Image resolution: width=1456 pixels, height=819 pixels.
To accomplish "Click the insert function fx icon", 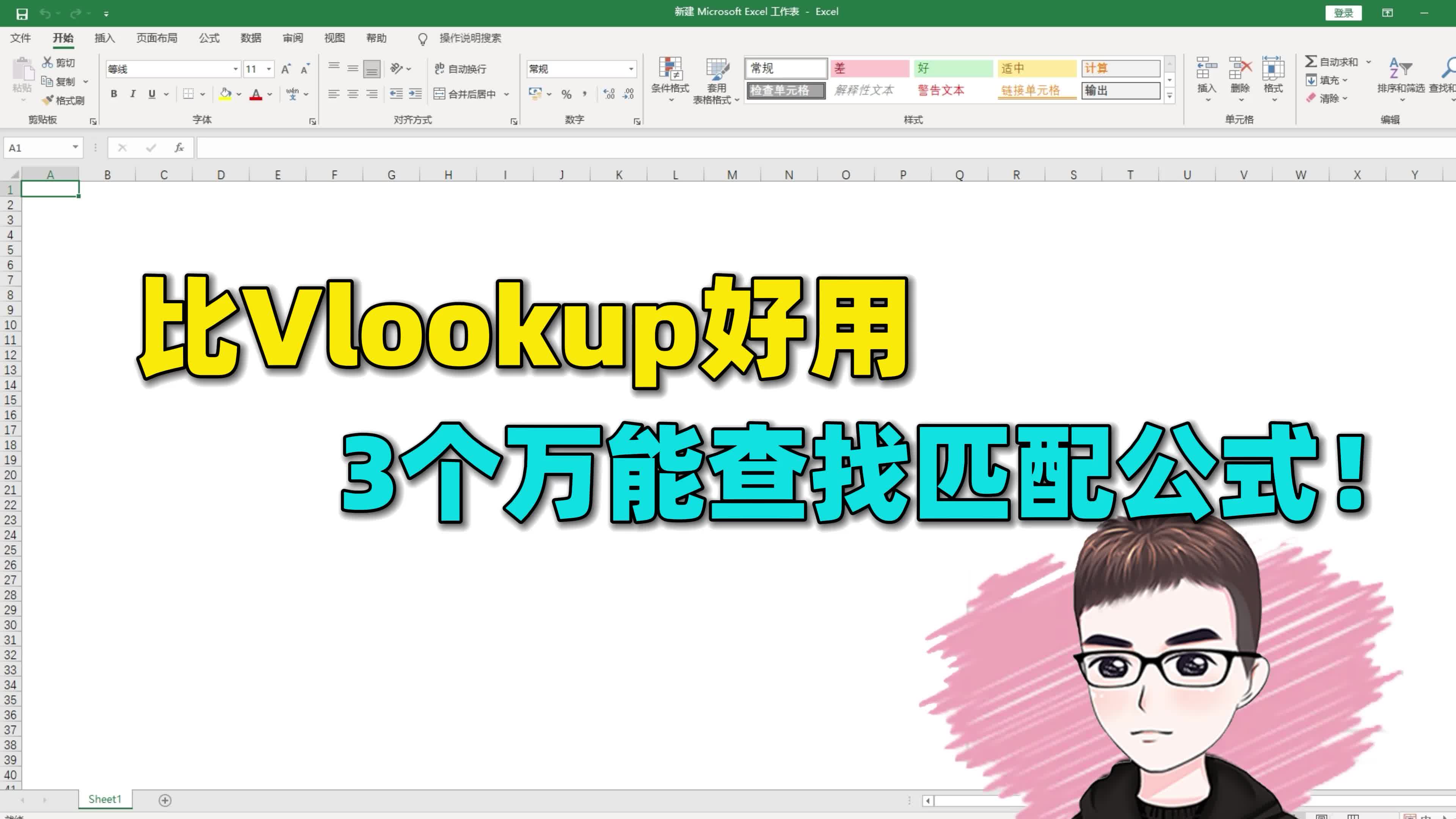I will point(179,148).
